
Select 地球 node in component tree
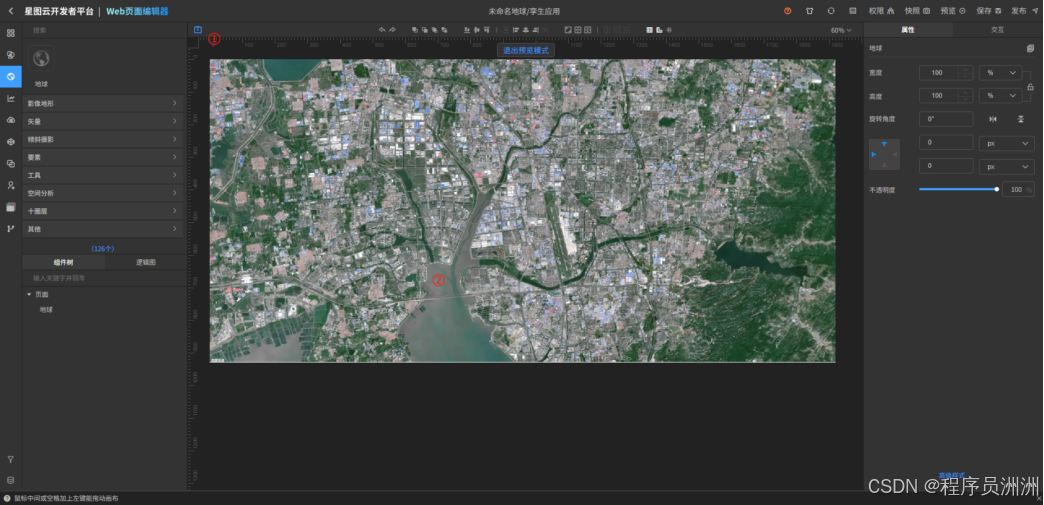(x=46, y=310)
